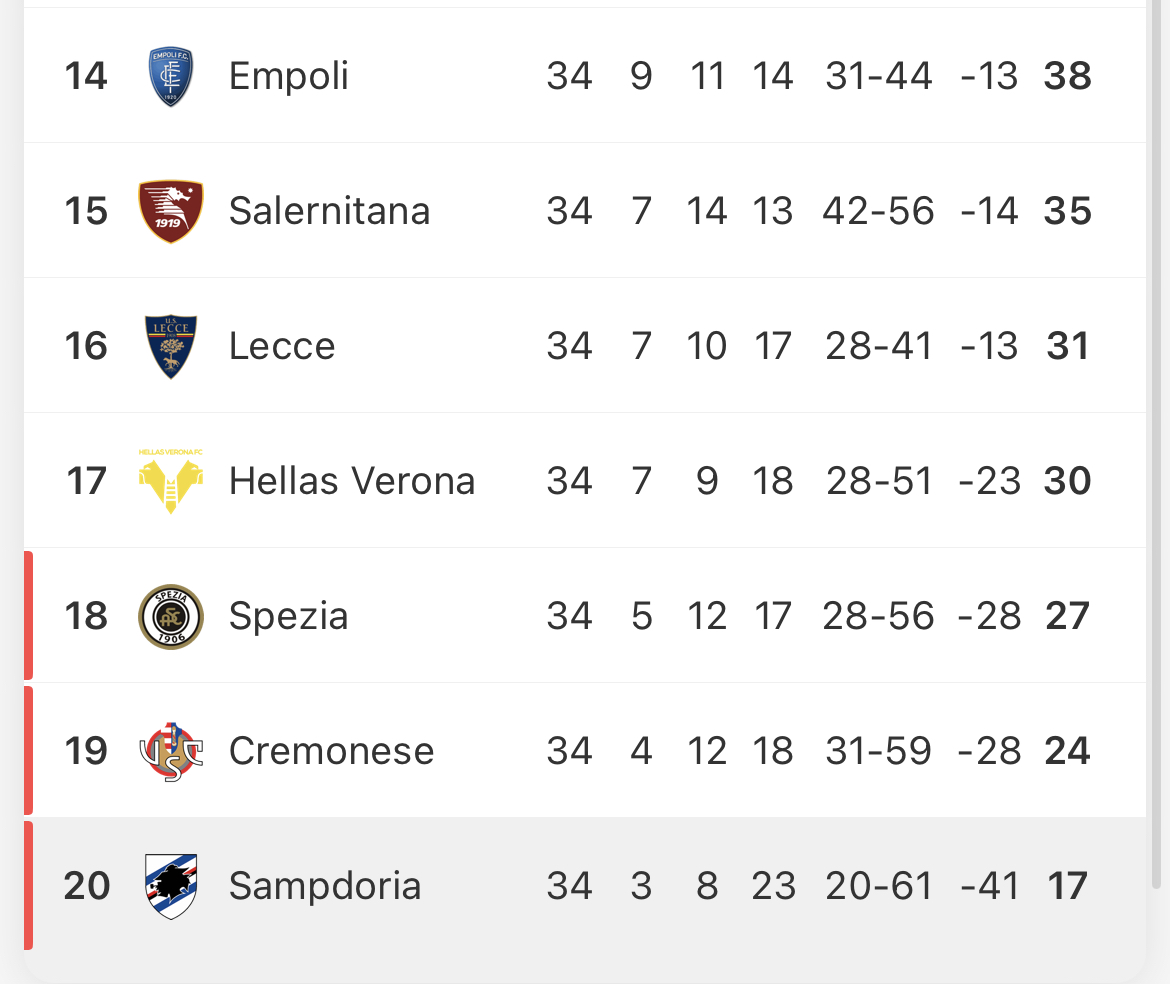Open the Empoli team name link
The height and width of the screenshot is (984, 1170).
click(289, 76)
